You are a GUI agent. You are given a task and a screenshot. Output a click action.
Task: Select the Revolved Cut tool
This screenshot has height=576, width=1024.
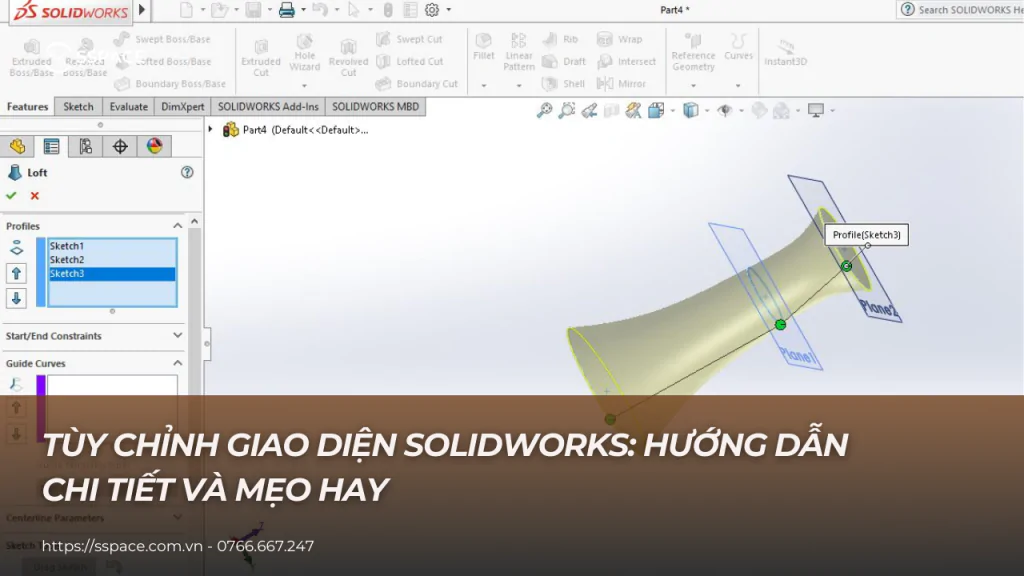coord(348,58)
